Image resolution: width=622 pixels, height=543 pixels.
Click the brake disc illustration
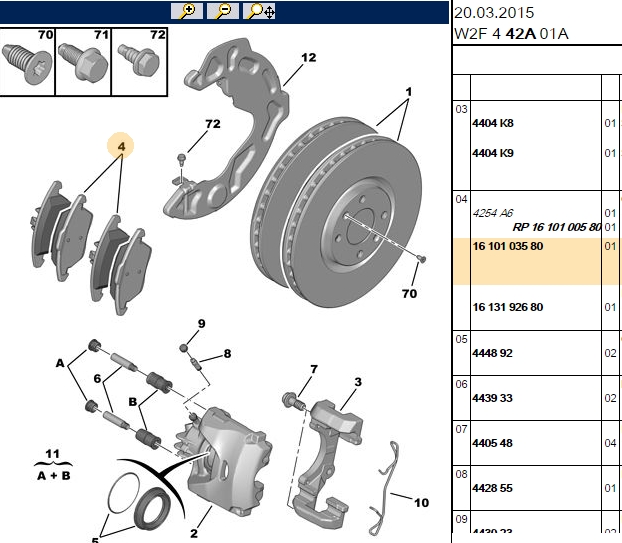click(x=336, y=212)
